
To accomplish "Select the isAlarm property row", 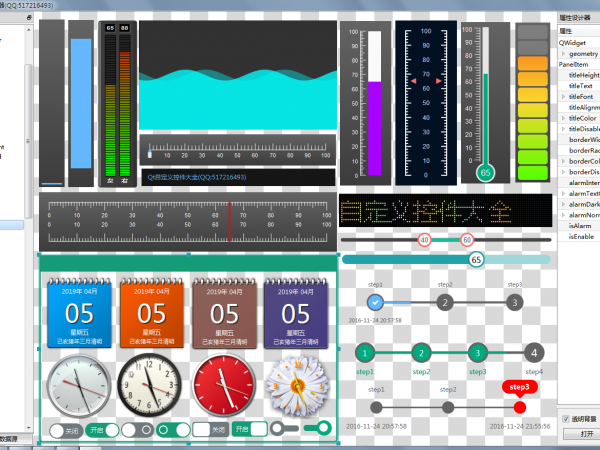I will click(x=578, y=226).
